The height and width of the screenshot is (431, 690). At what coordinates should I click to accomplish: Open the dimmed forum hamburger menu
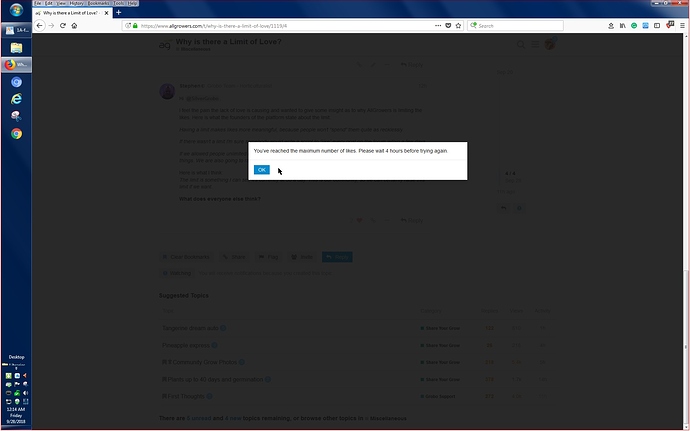[535, 44]
